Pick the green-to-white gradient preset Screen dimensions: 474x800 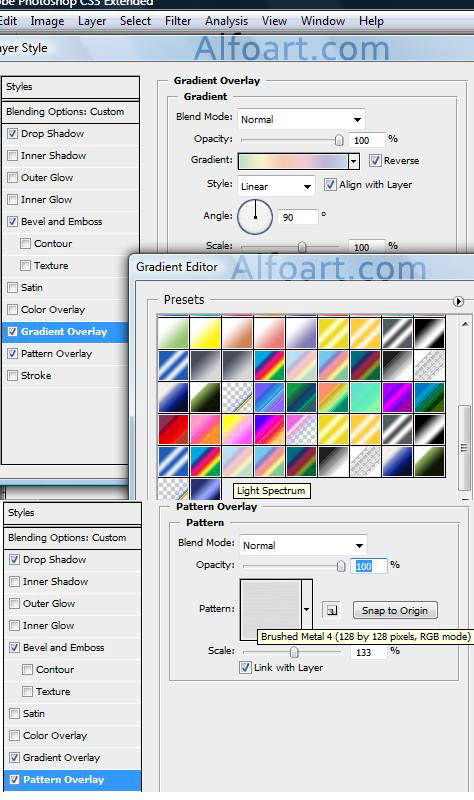(x=173, y=333)
